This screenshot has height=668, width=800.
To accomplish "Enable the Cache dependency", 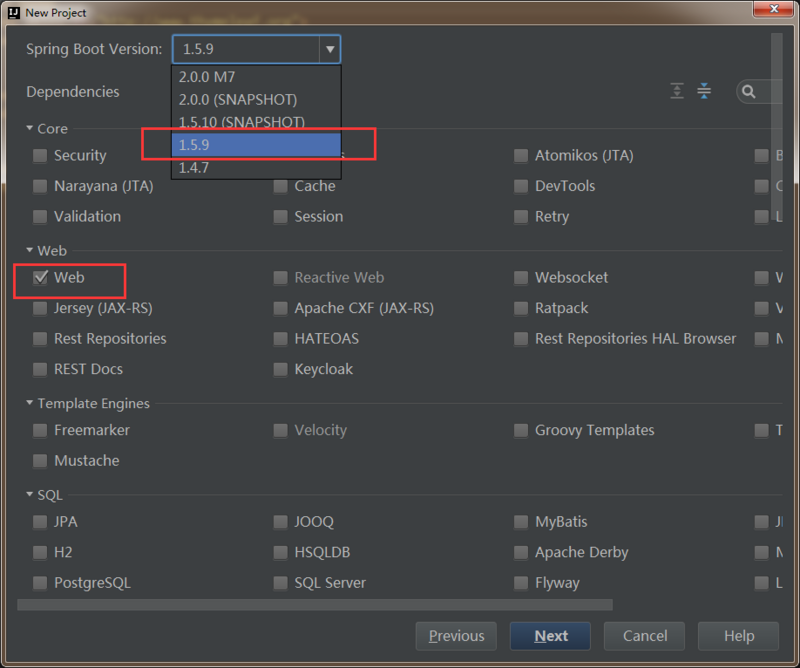I will pyautogui.click(x=280, y=186).
